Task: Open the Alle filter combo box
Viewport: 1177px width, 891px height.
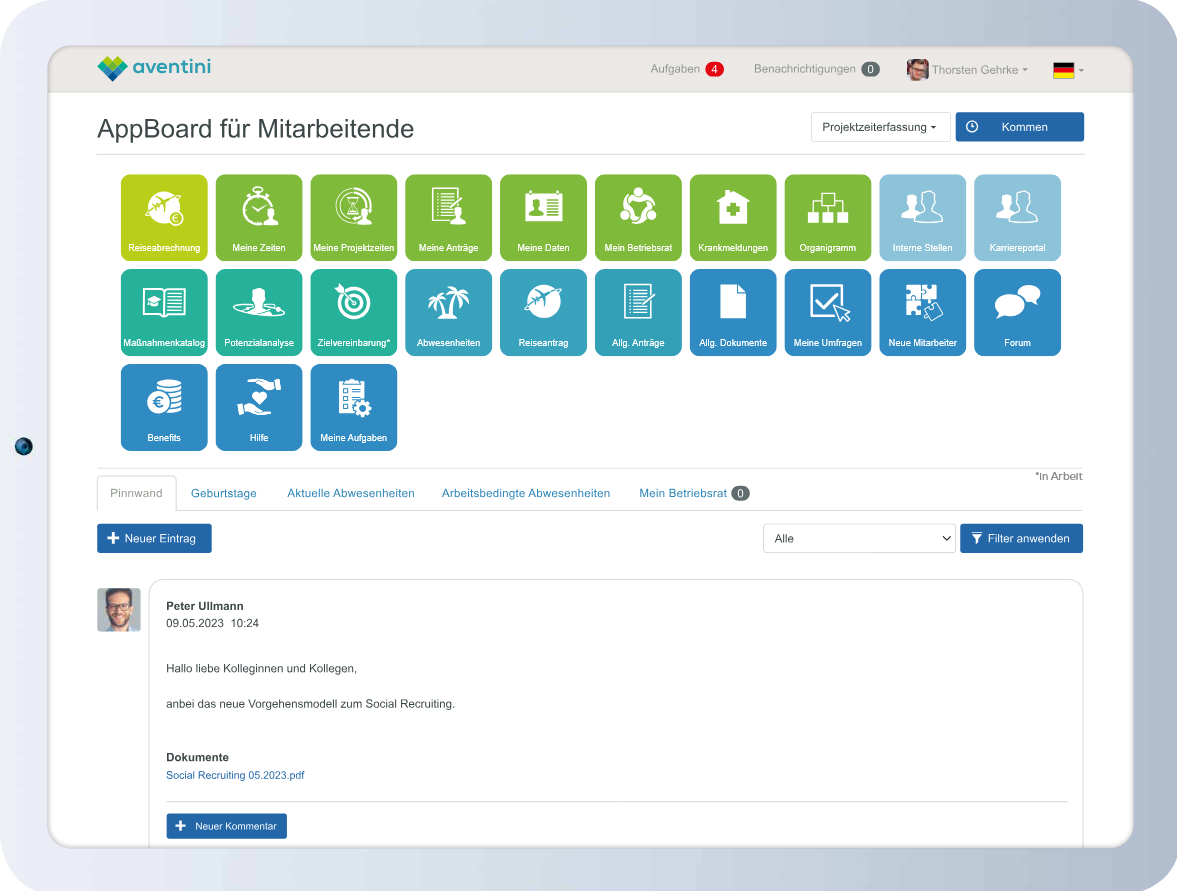Action: click(859, 538)
